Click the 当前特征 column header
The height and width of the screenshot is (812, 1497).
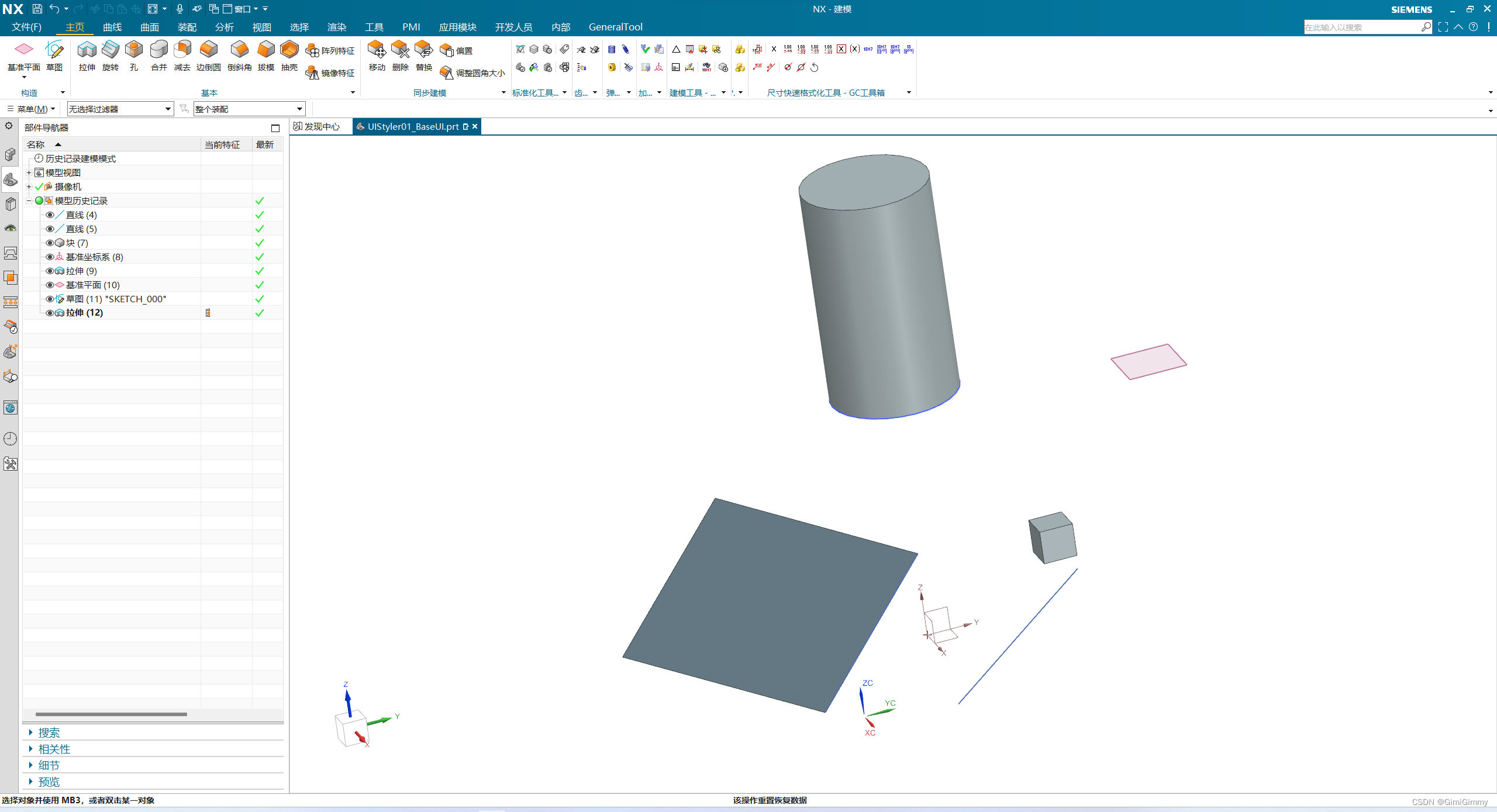[x=226, y=144]
